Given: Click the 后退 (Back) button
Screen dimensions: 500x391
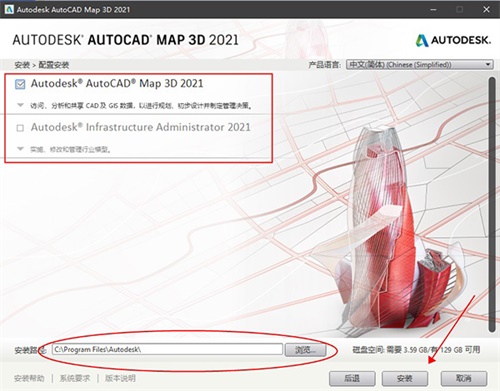Looking at the screenshot, I should coord(352,378).
